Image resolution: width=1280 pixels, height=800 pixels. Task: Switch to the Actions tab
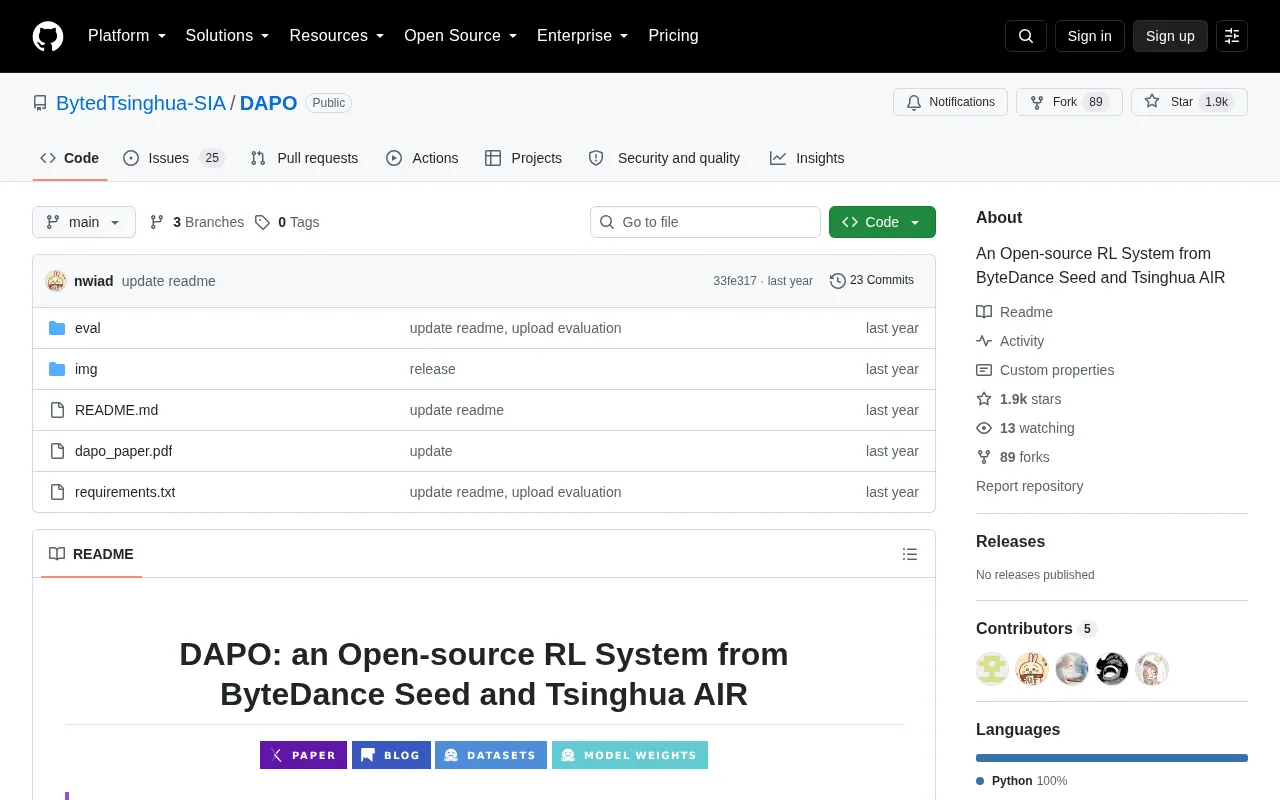point(422,158)
